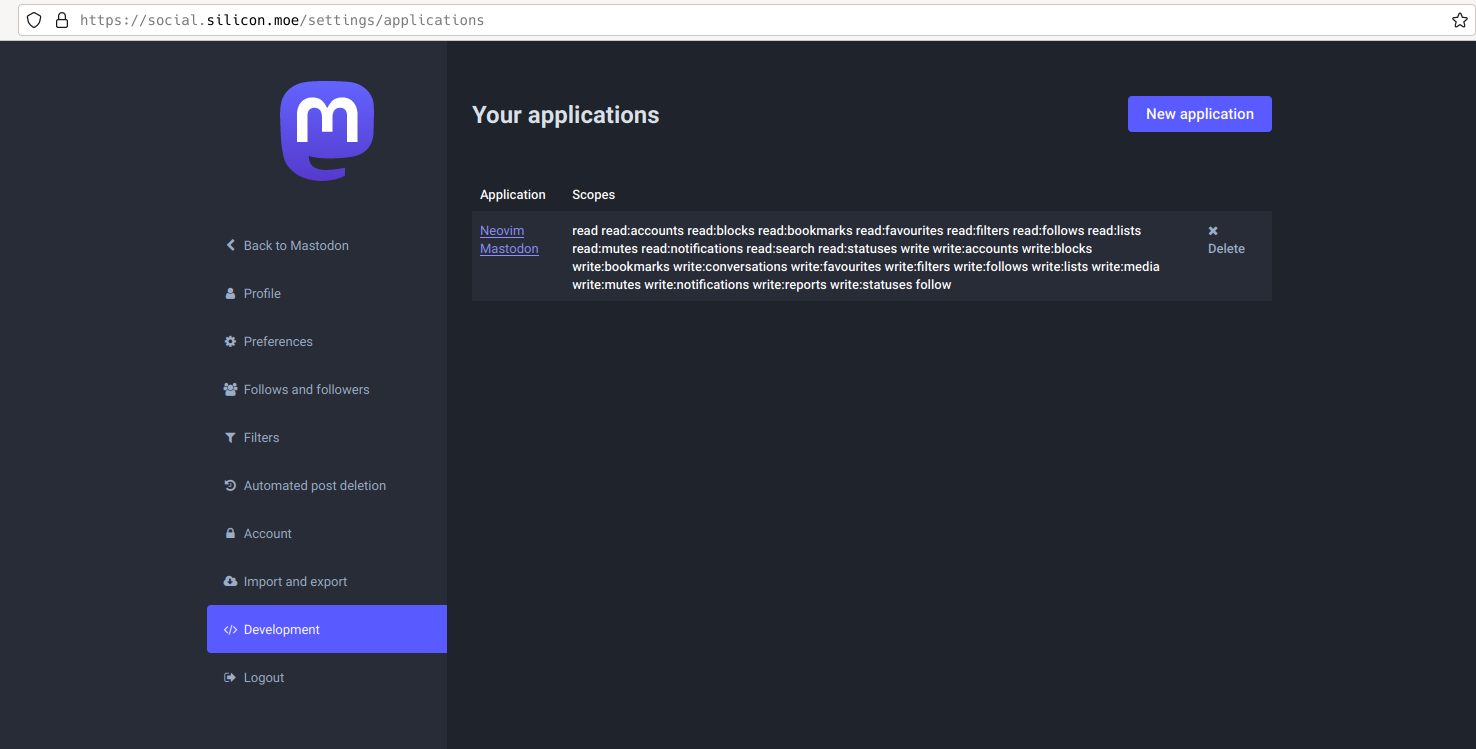Open Follows and followers section
The height and width of the screenshot is (749, 1476).
pos(327,389)
